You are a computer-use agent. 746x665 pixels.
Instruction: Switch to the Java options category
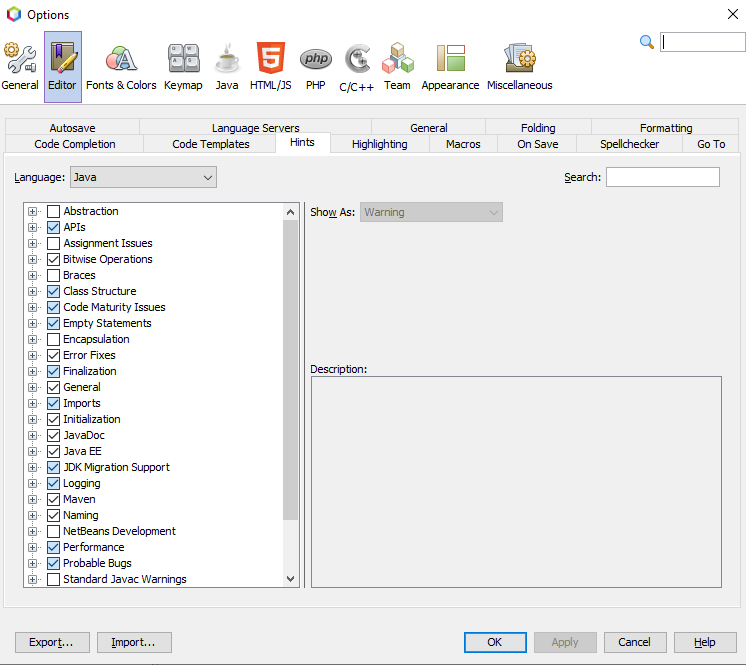click(227, 66)
